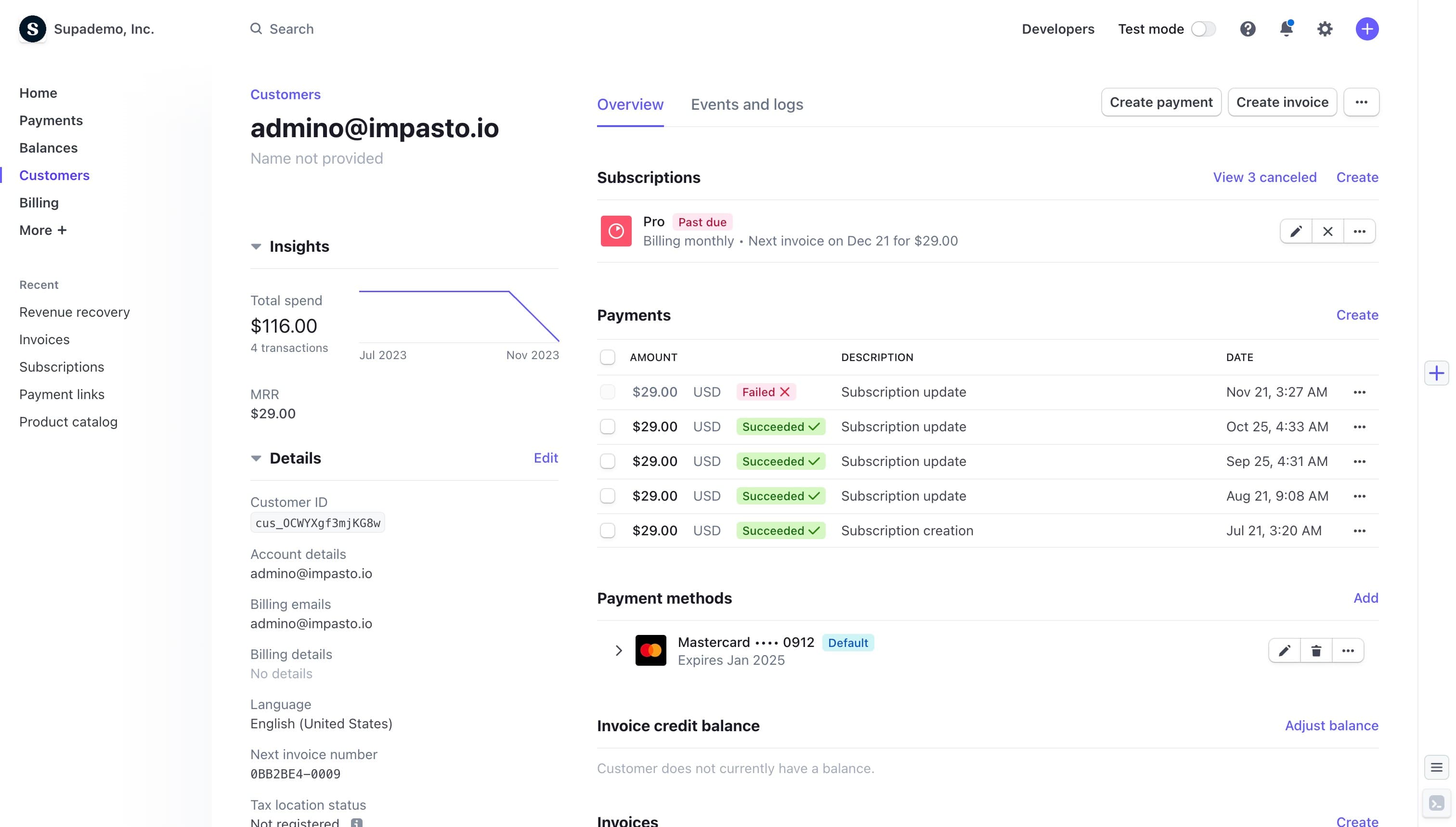Screen dimensions: 1456x827
Task: Open actions menu for Oct 25 payment
Action: (x=1359, y=426)
